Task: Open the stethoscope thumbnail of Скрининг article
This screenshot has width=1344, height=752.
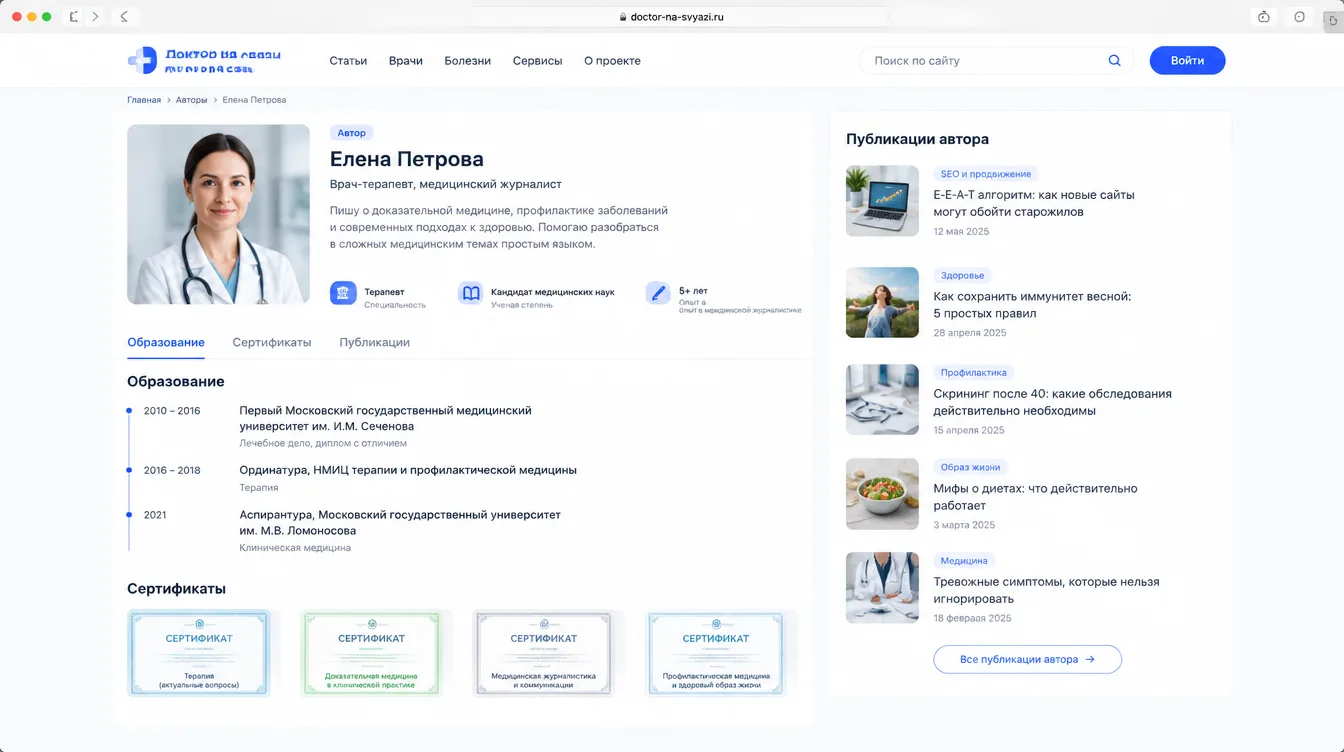Action: click(882, 399)
